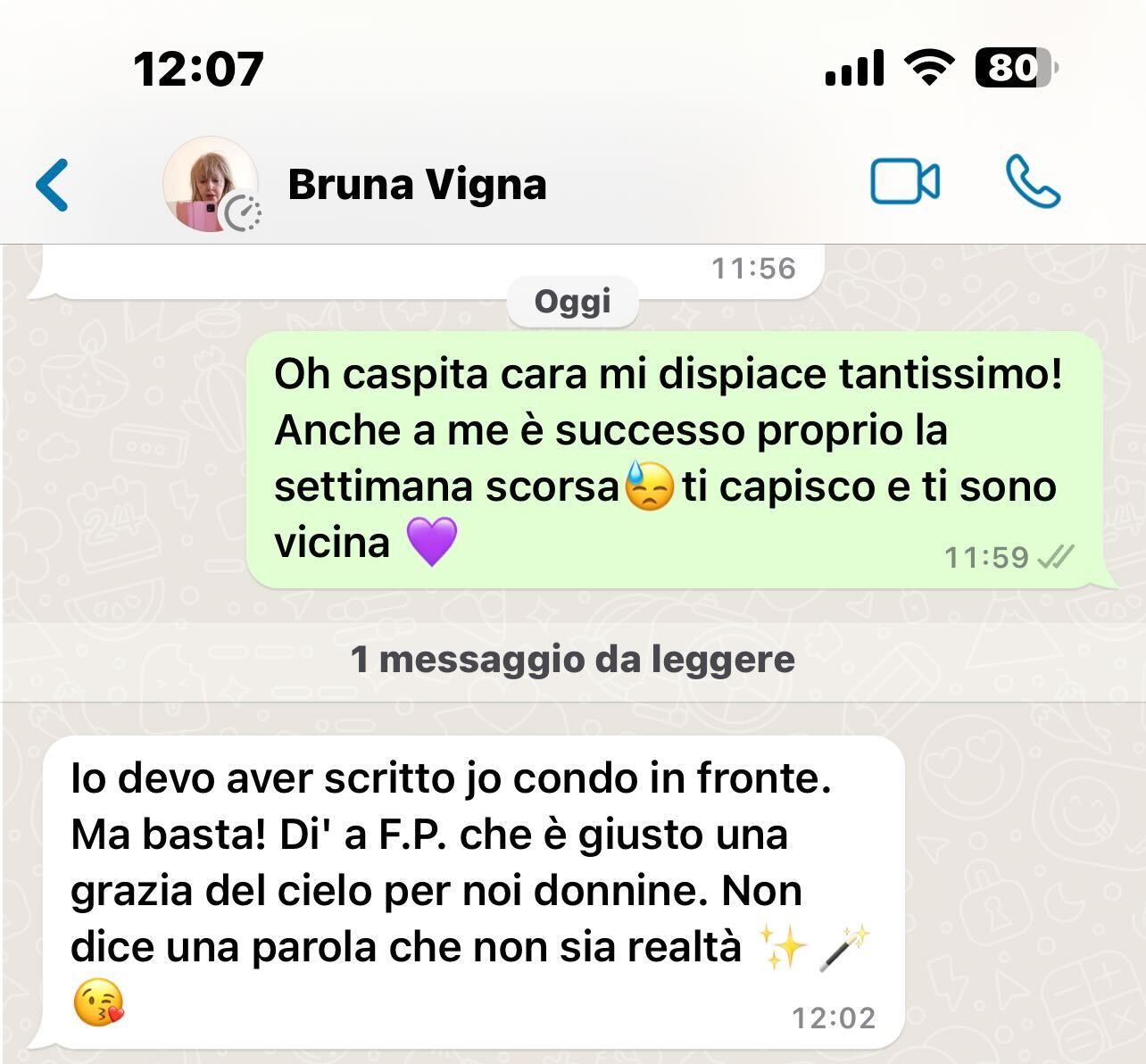Tap the magic wand emoji
1146x1064 pixels.
pyautogui.click(x=843, y=948)
